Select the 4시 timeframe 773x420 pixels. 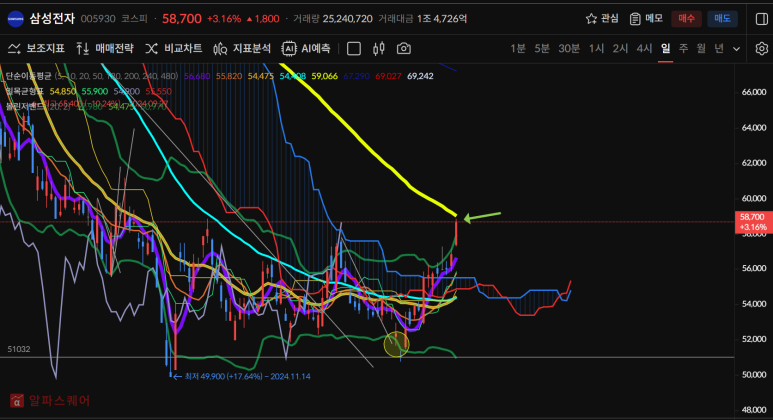[x=644, y=48]
